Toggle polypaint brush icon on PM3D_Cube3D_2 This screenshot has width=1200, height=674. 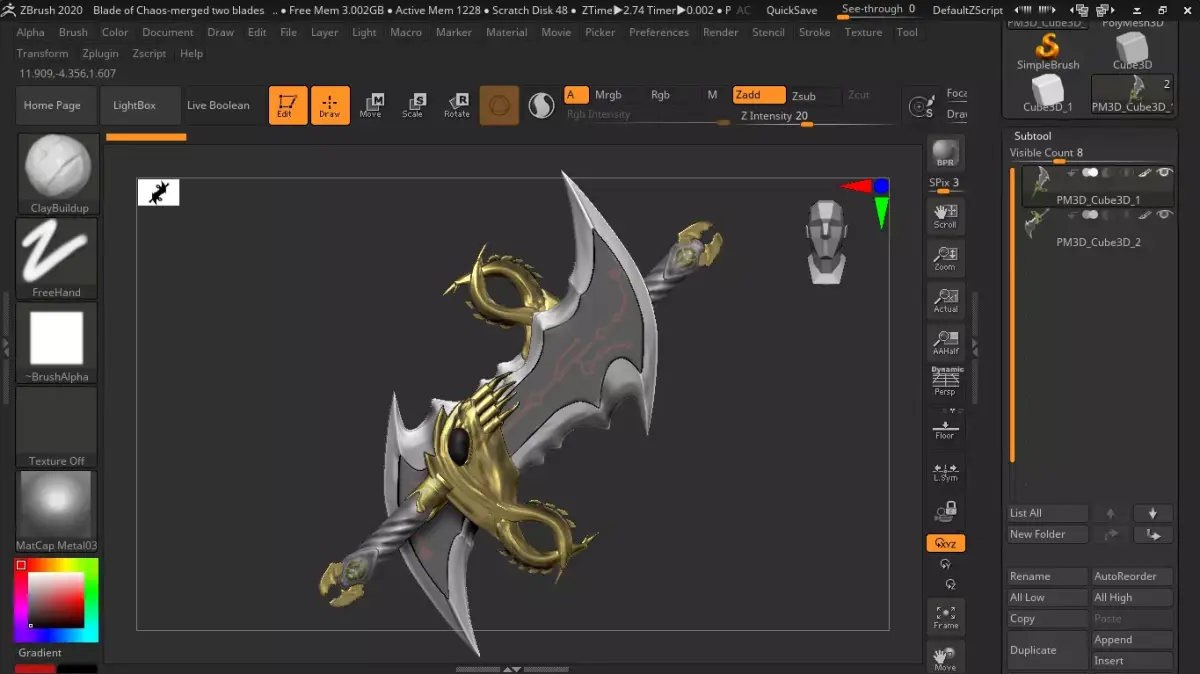[x=1145, y=215]
